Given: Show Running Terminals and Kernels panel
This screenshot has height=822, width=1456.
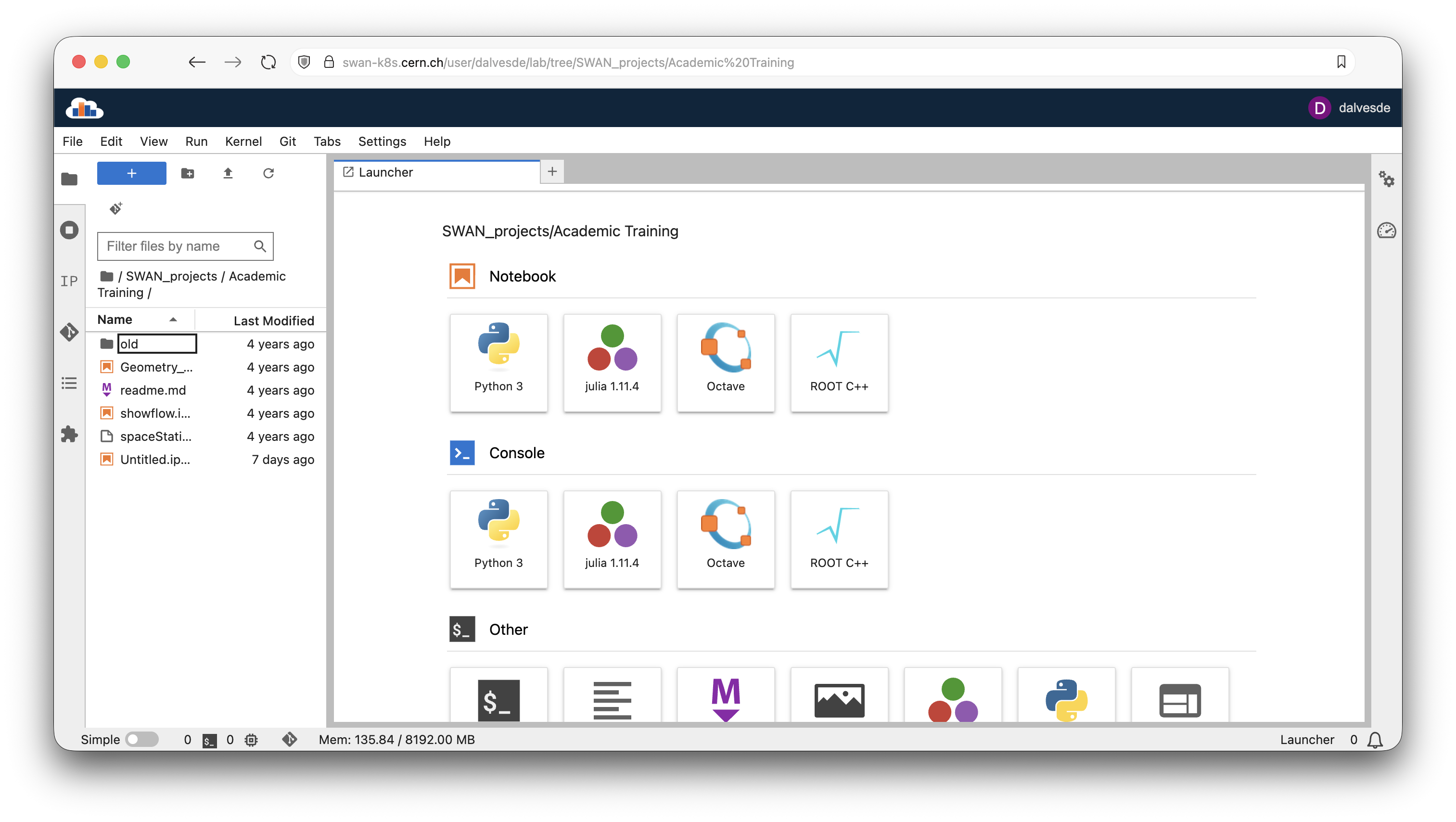Looking at the screenshot, I should tap(69, 230).
